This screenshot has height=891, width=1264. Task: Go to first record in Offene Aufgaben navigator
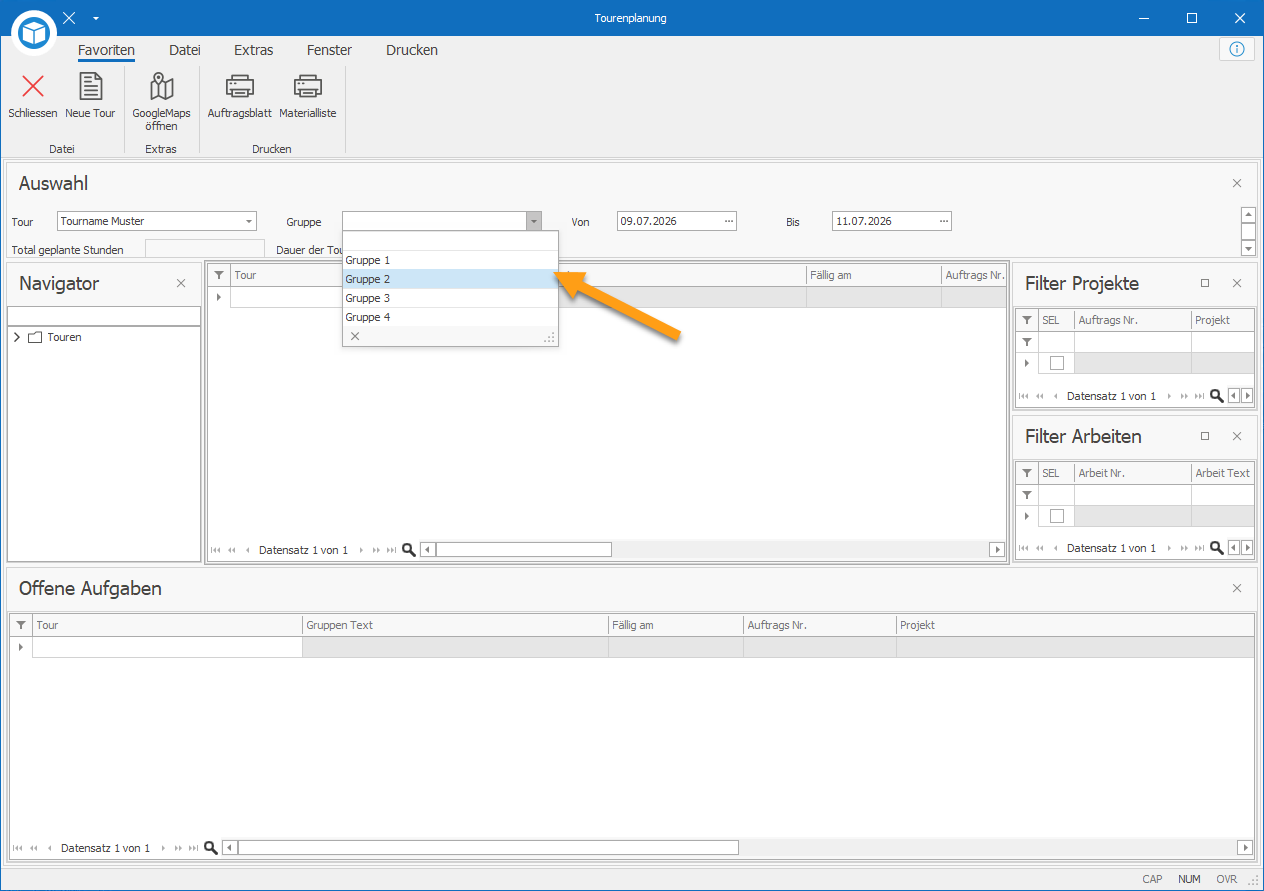point(17,848)
